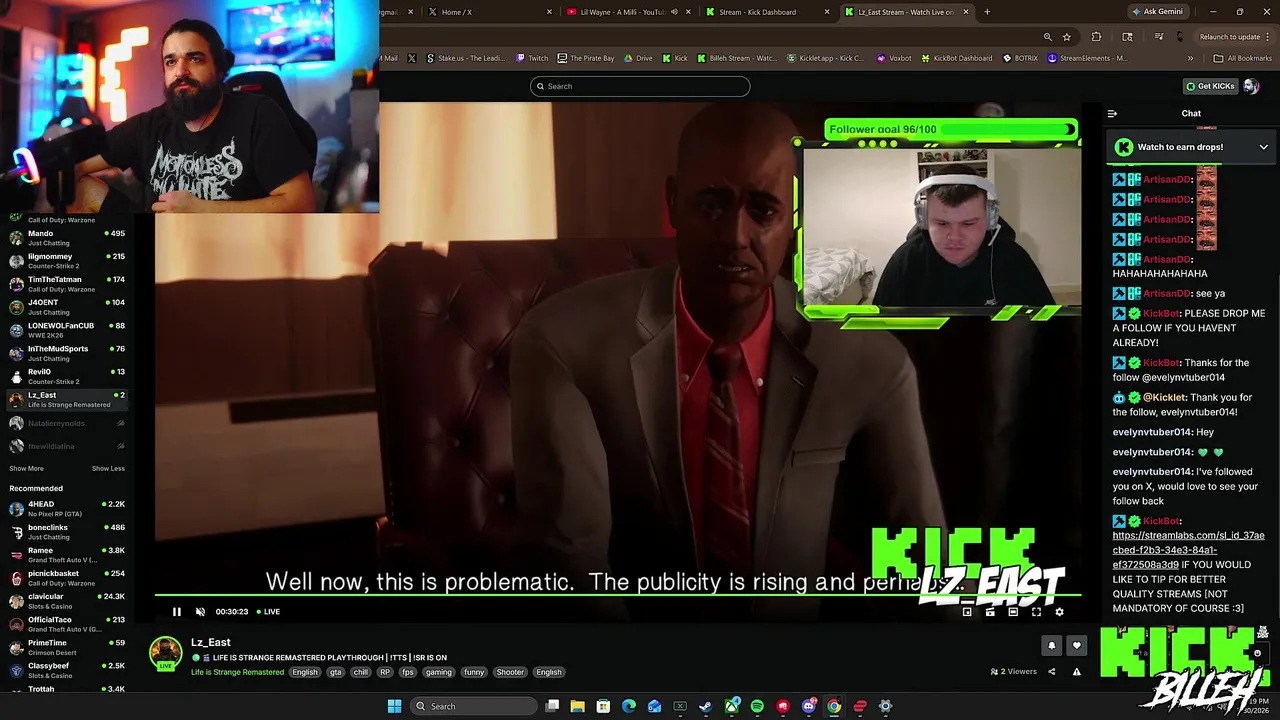
Task: Click Relaunch to update button
Action: [x=1234, y=37]
